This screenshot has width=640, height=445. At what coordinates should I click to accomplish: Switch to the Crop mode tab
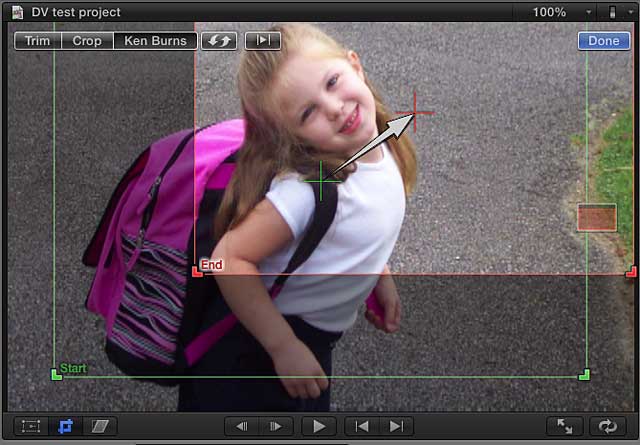pyautogui.click(x=87, y=41)
